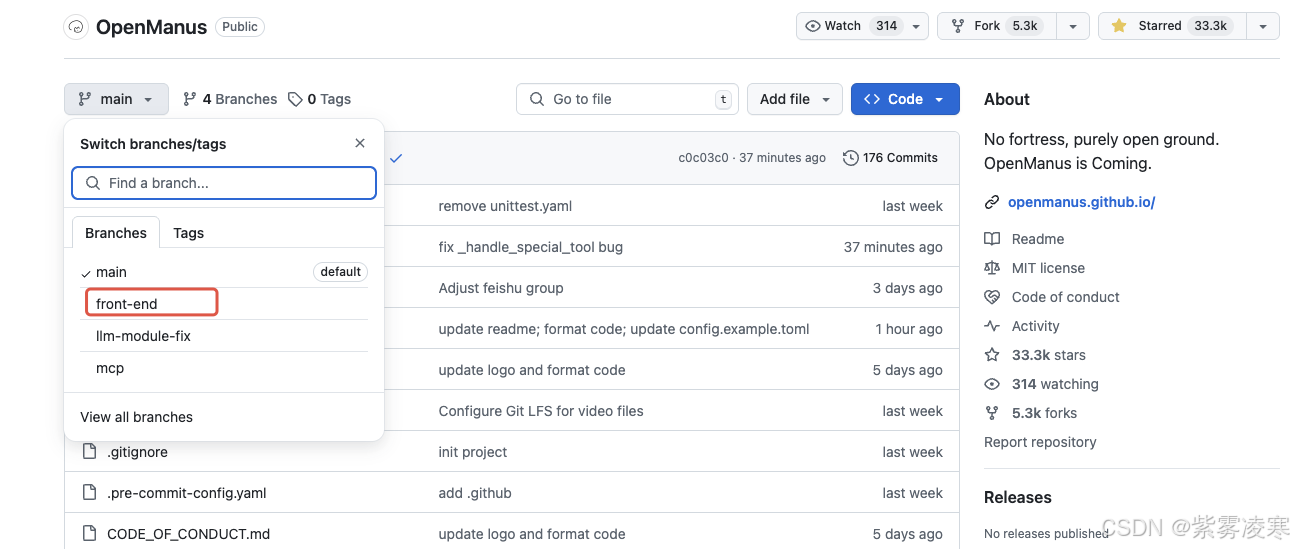Image resolution: width=1294 pixels, height=549 pixels.
Task: Open the Readme link in About
Action: tap(1038, 239)
